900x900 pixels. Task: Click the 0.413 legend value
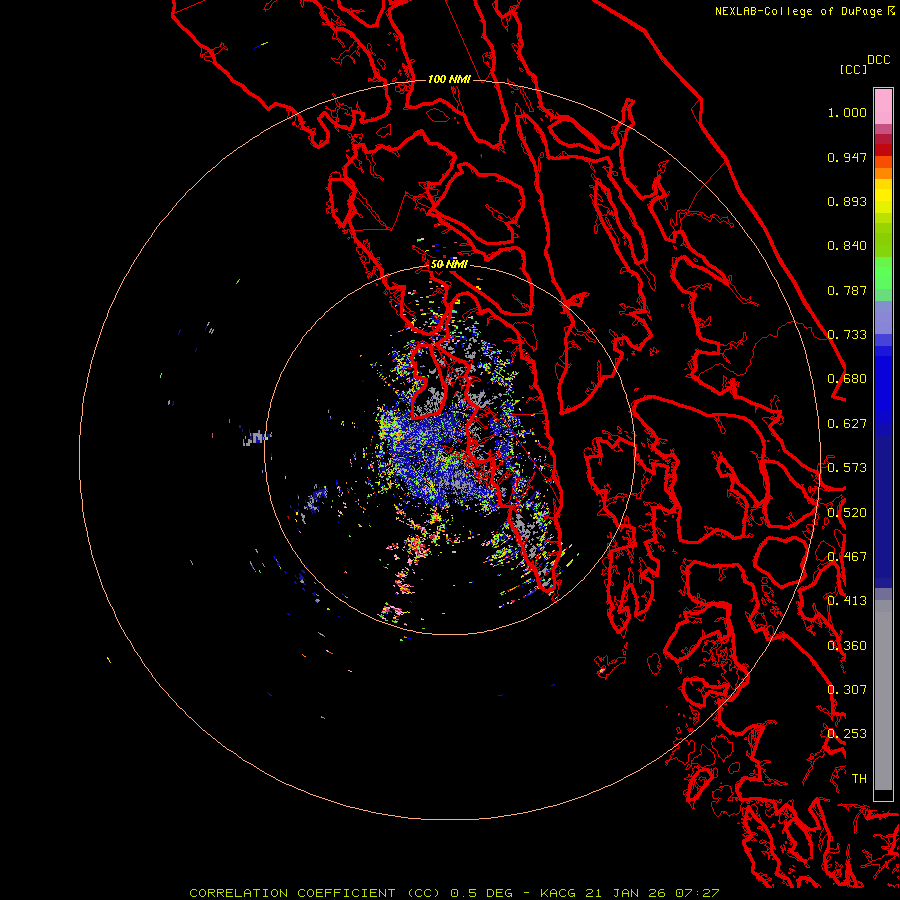pos(847,601)
